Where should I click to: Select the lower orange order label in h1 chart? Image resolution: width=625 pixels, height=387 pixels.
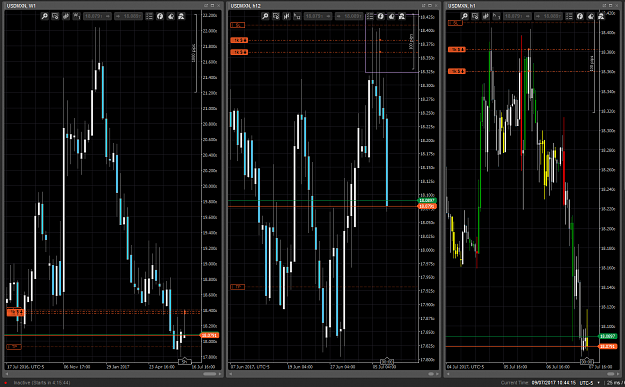(x=457, y=71)
